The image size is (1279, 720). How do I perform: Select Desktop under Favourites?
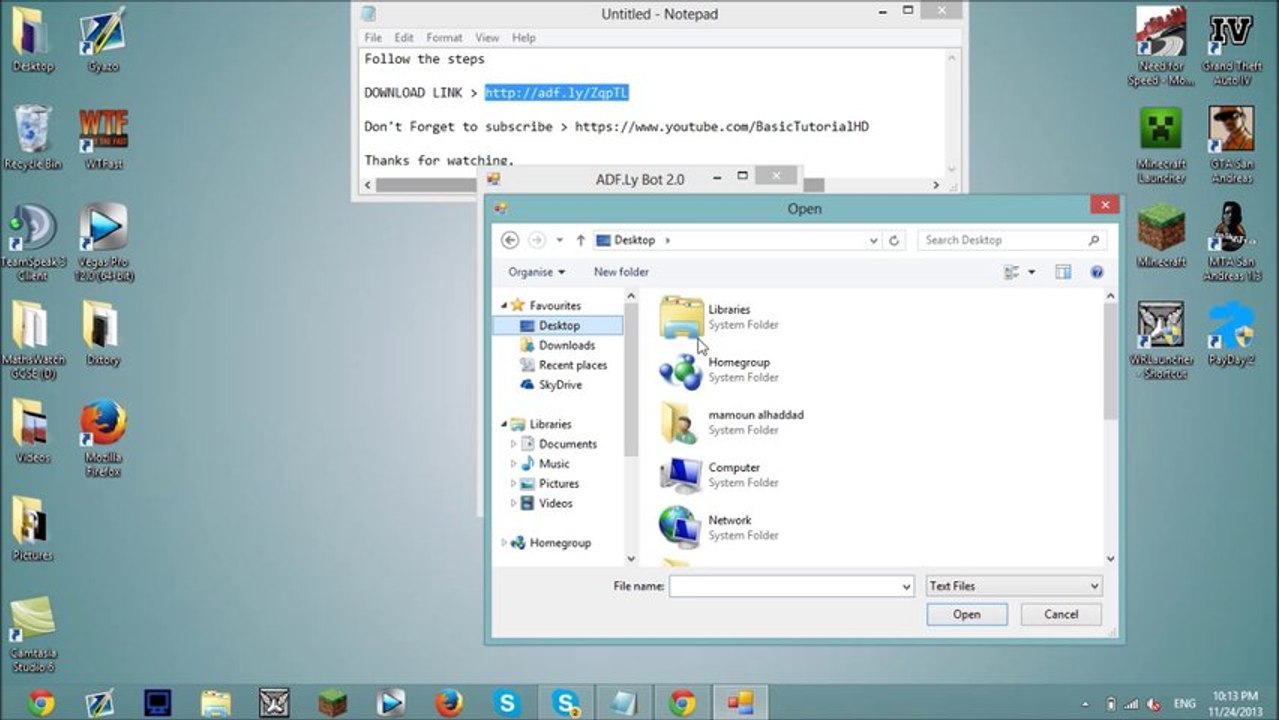558,325
